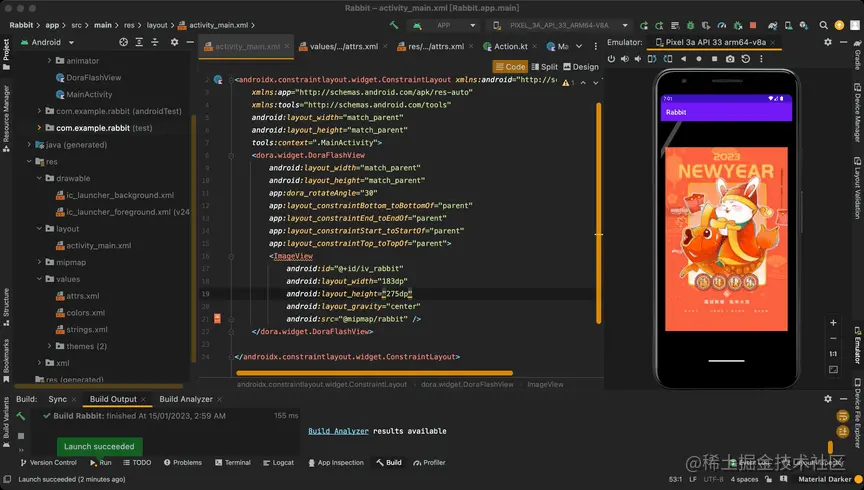Collapse all in Project panel toolbar
Viewport: 864px width, 490px height.
[x=156, y=42]
